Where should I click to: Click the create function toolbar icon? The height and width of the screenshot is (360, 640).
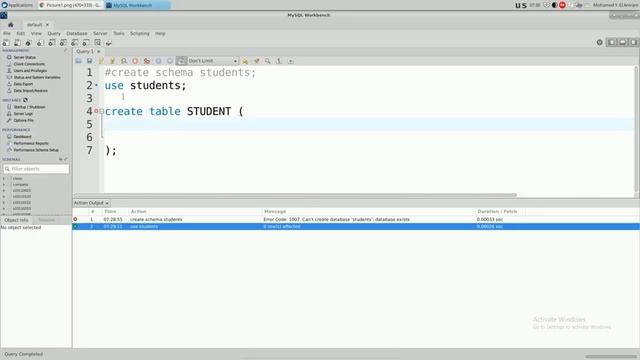tap(86, 42)
